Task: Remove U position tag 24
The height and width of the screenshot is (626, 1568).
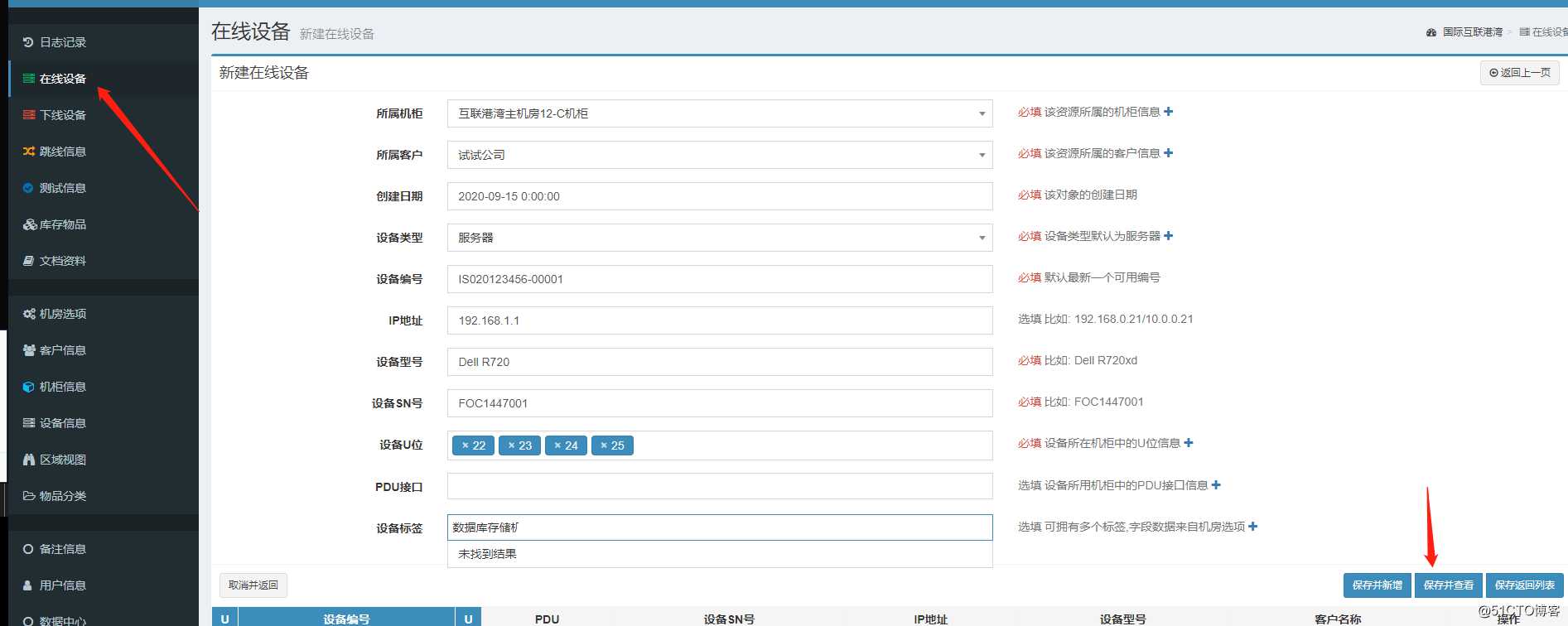Action: [x=558, y=445]
